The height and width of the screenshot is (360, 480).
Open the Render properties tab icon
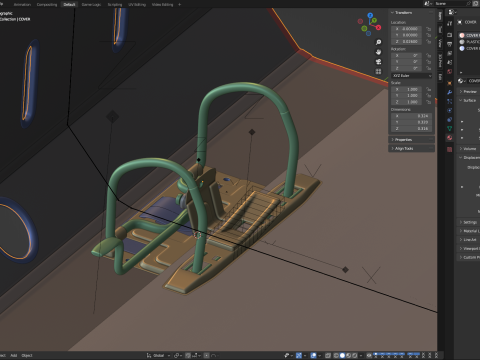pos(450,35)
